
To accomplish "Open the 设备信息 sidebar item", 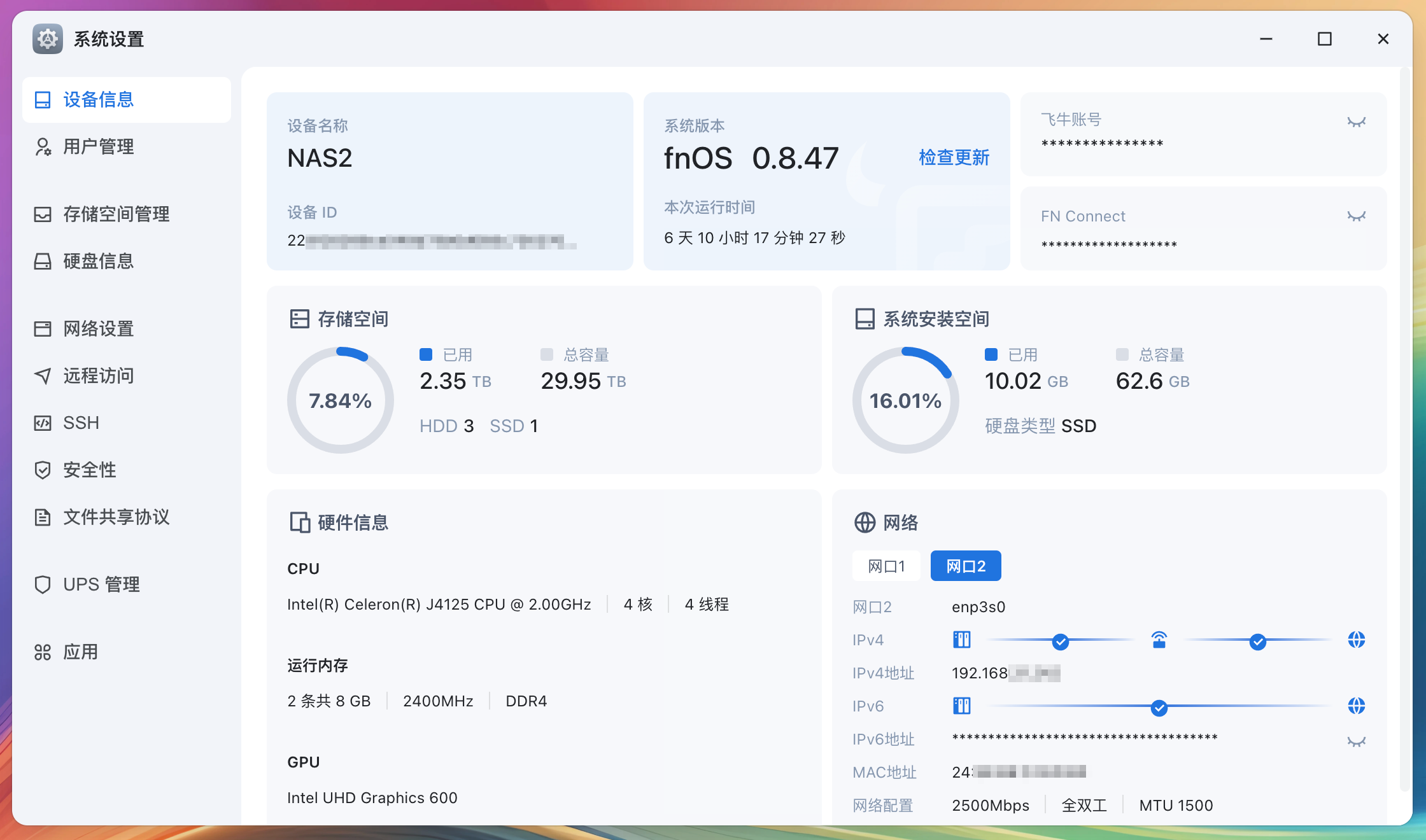I will coord(126,100).
